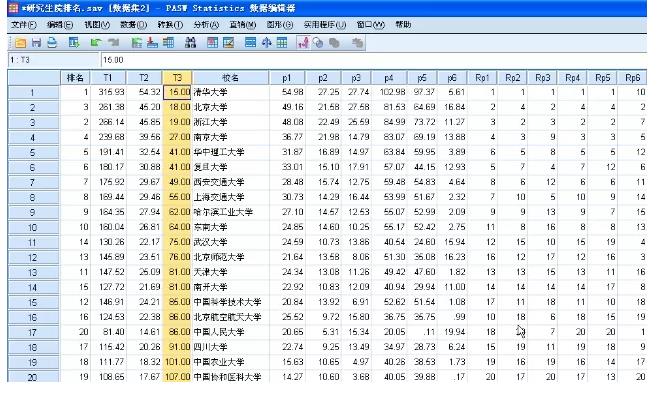Click the p4 cell 102.98
Screen dimensions: 664x396
coord(389,92)
